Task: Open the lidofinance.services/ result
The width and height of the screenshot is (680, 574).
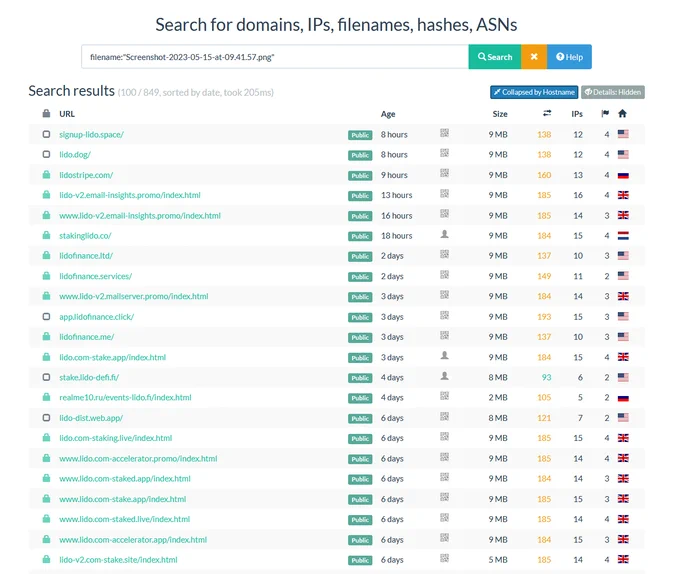Action: (96, 276)
